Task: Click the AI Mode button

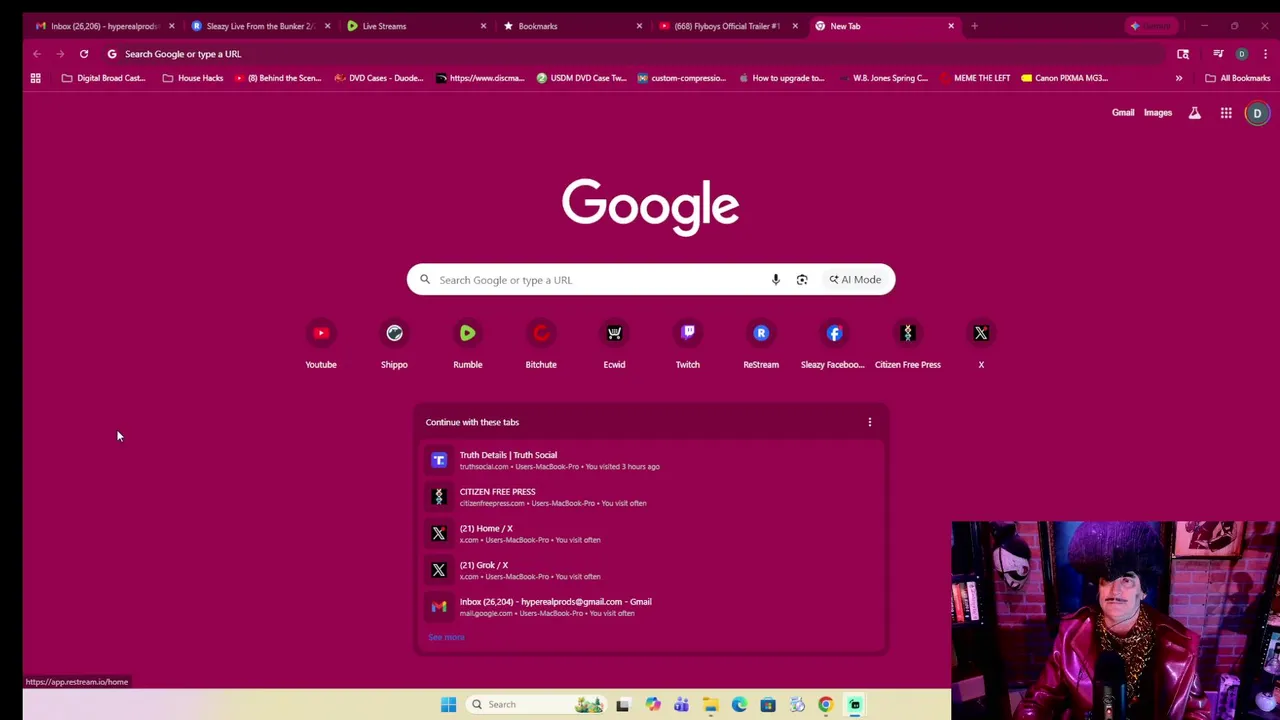Action: (x=855, y=280)
